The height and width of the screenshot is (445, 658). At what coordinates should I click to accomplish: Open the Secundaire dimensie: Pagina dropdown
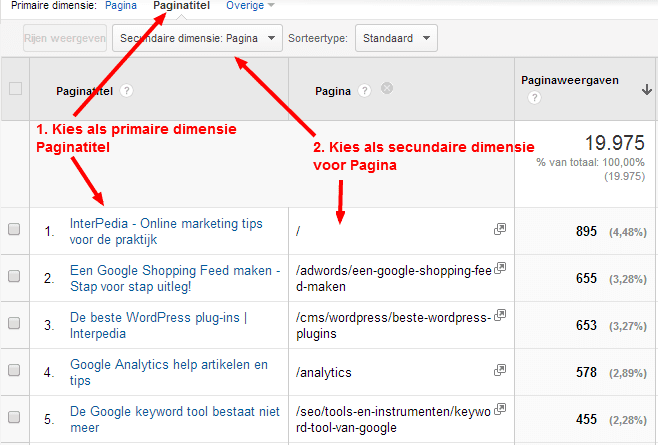pos(197,38)
